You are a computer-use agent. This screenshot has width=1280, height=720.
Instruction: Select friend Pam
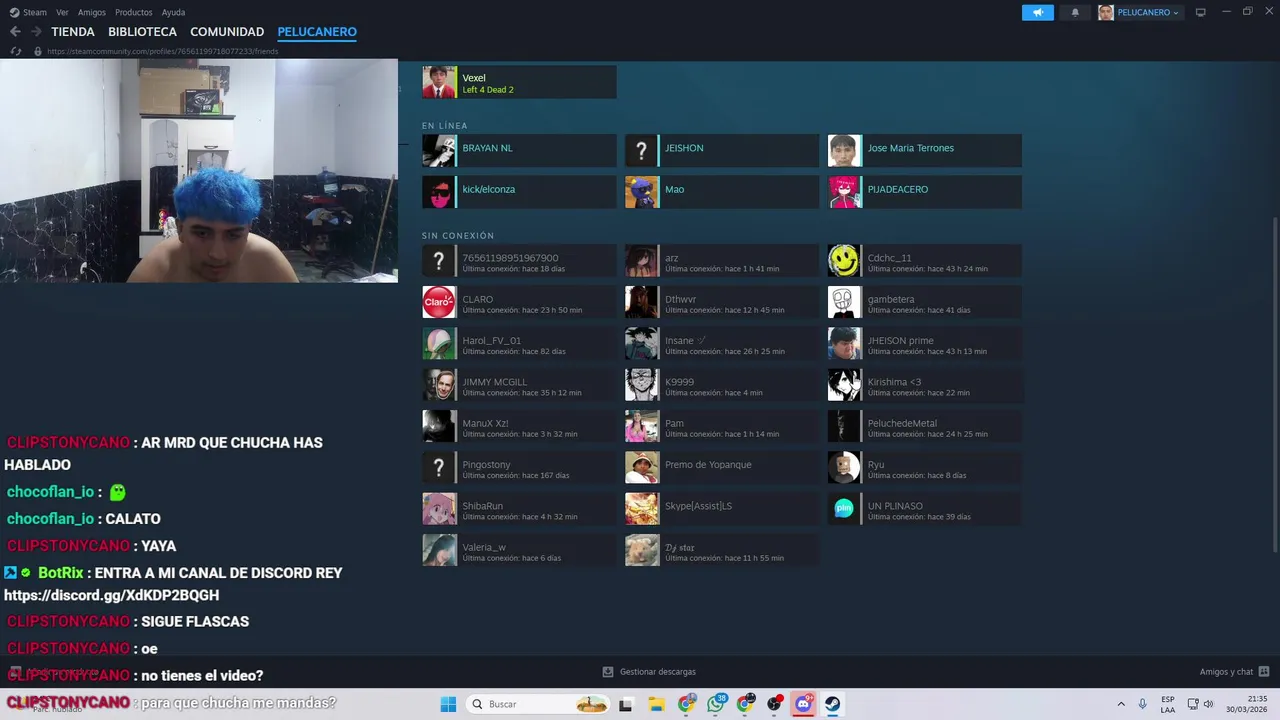click(722, 426)
